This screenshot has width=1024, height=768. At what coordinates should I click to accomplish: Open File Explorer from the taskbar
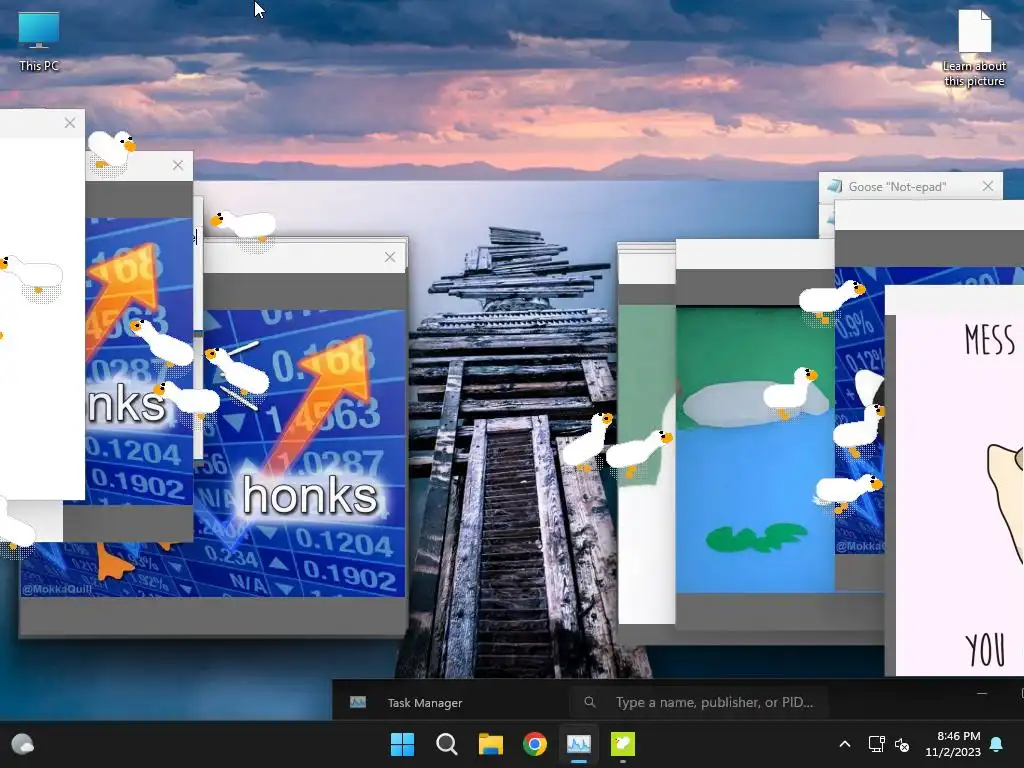490,744
